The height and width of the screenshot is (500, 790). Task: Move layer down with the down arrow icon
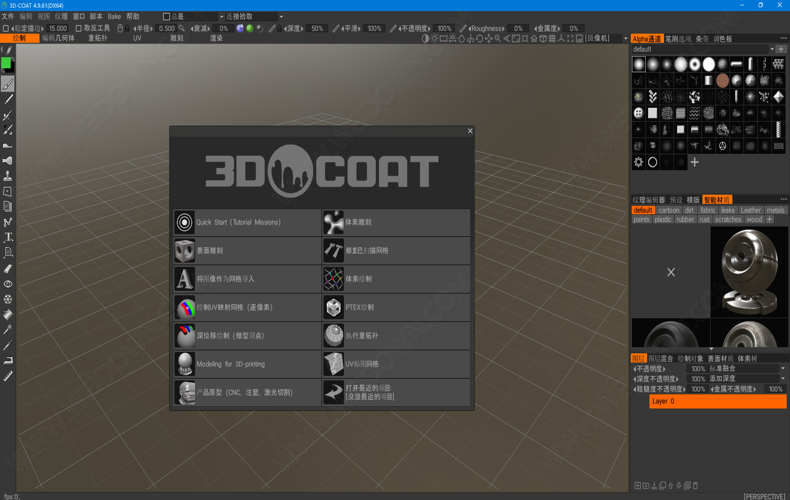coord(679,485)
